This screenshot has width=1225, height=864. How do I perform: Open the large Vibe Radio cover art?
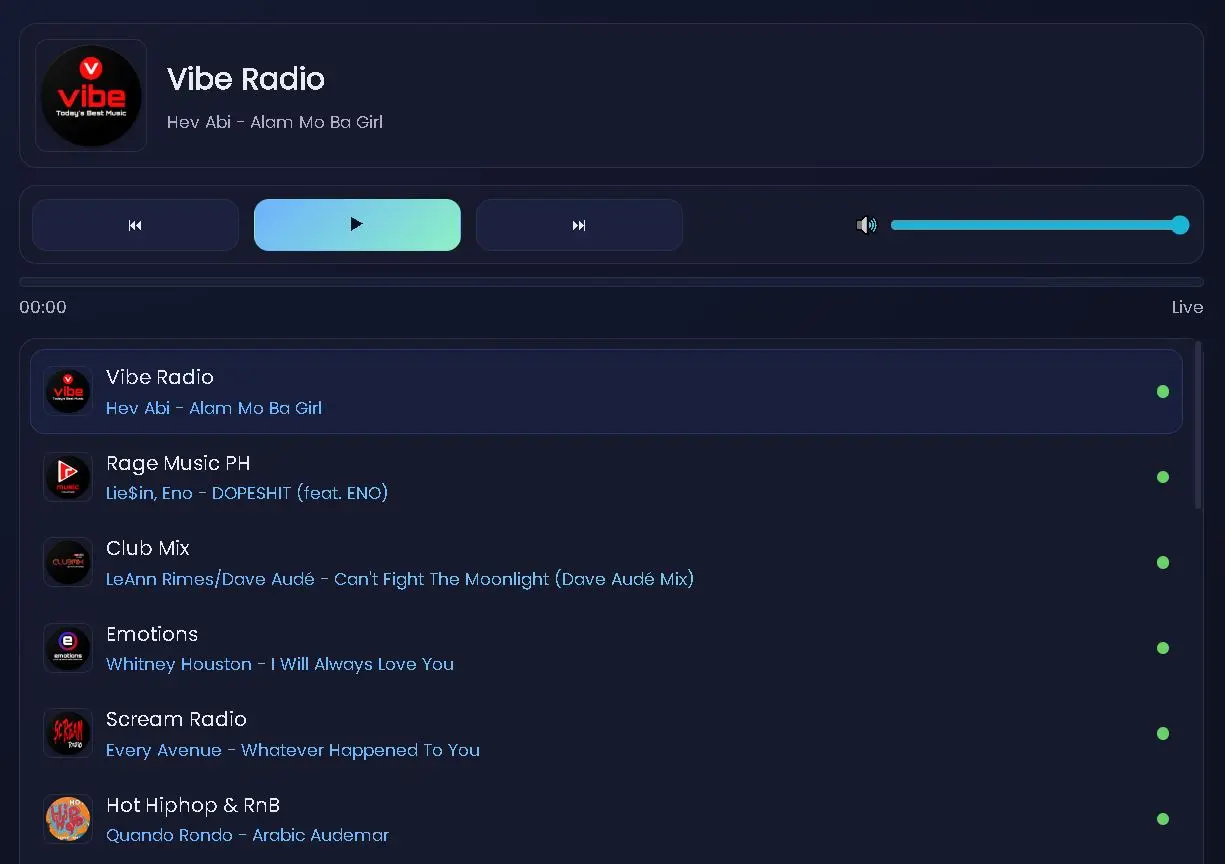(x=91, y=95)
